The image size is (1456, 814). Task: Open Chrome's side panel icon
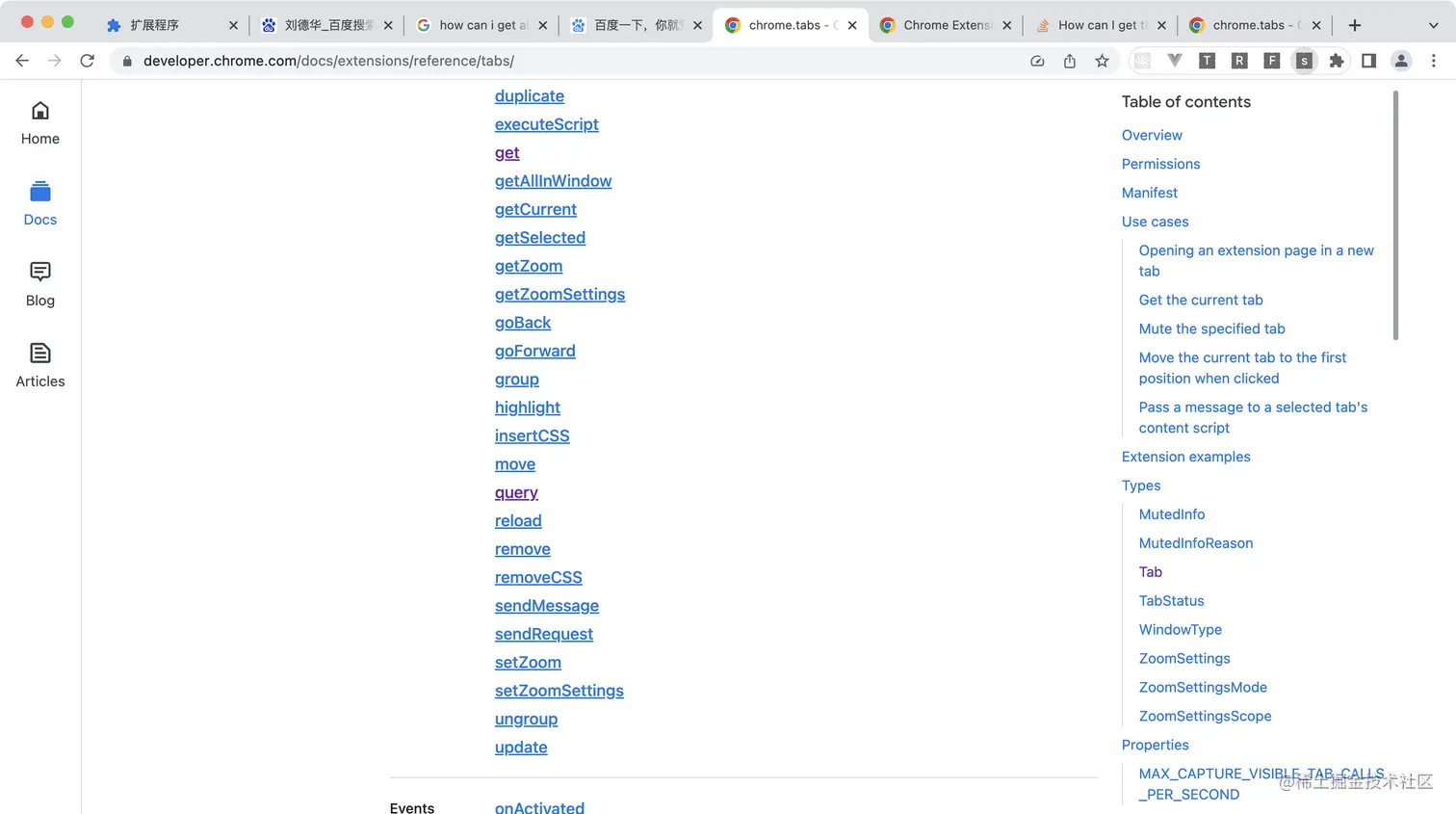tap(1368, 60)
